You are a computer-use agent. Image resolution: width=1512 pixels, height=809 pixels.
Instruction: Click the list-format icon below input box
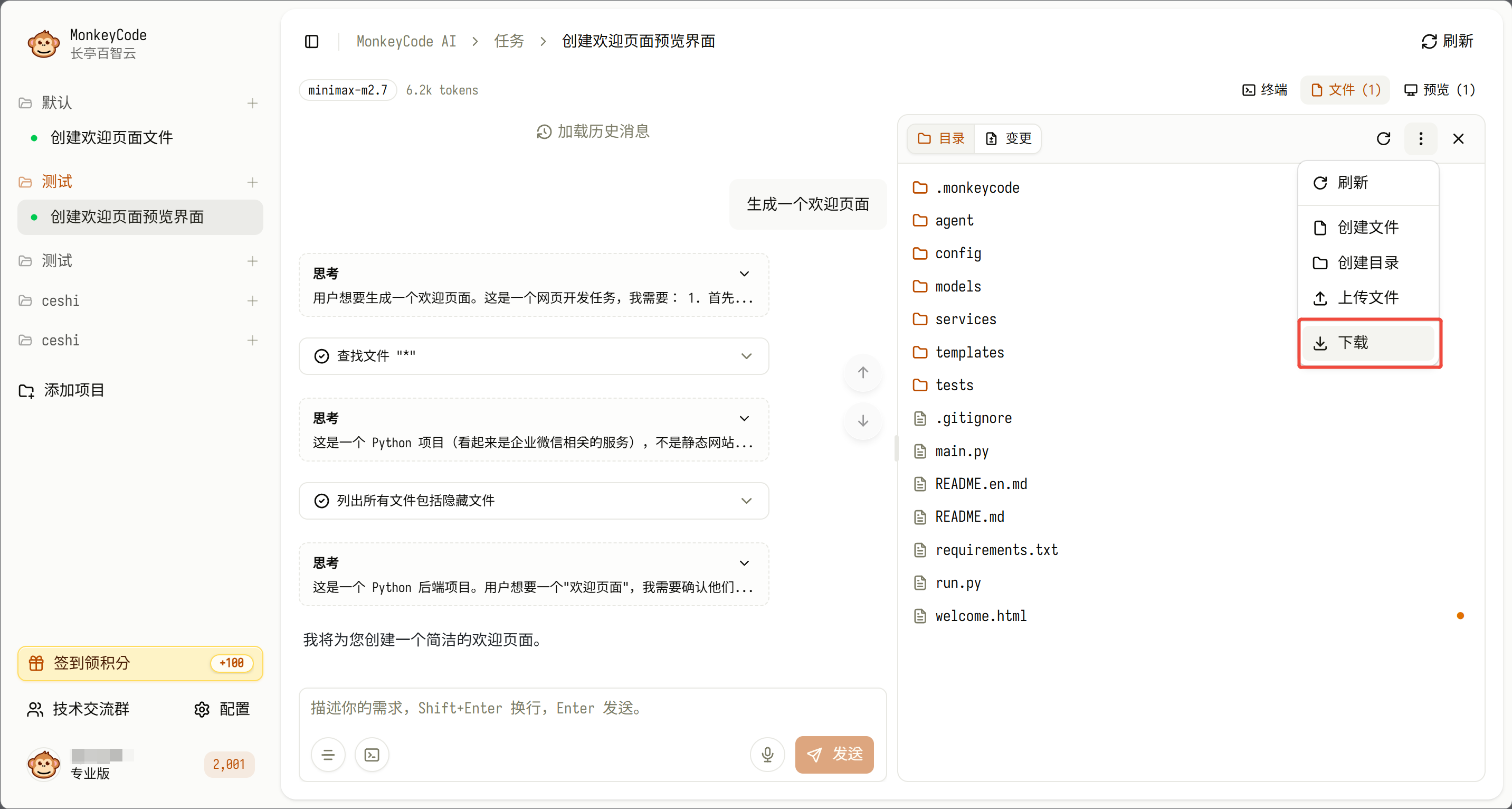click(x=328, y=755)
